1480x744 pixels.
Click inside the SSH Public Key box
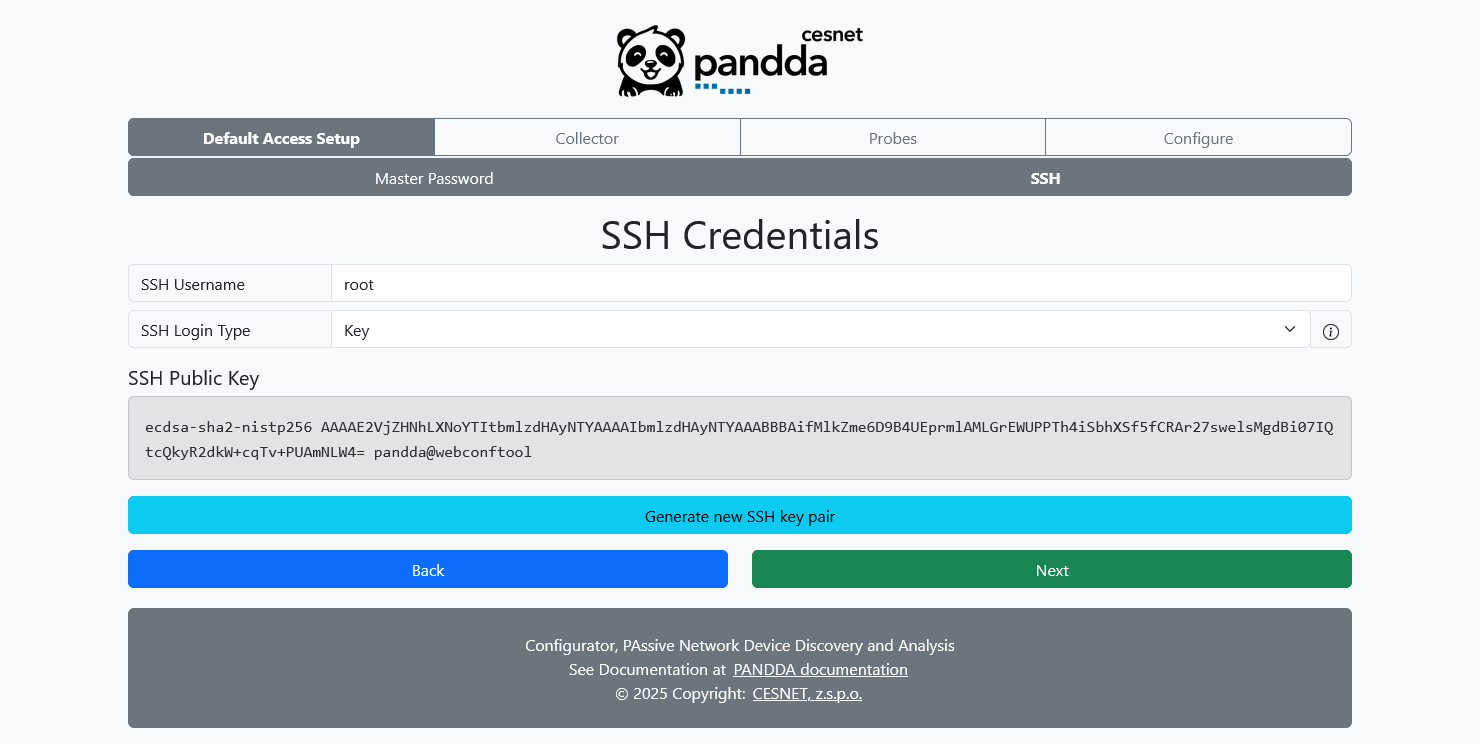[740, 438]
